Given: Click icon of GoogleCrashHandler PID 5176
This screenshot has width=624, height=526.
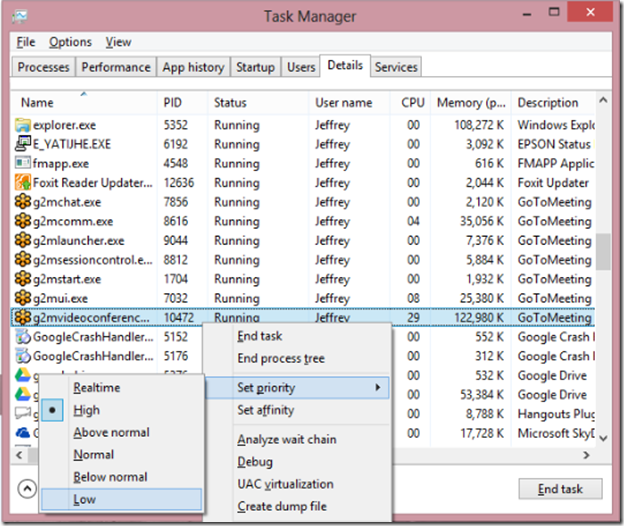Looking at the screenshot, I should click(x=23, y=356).
